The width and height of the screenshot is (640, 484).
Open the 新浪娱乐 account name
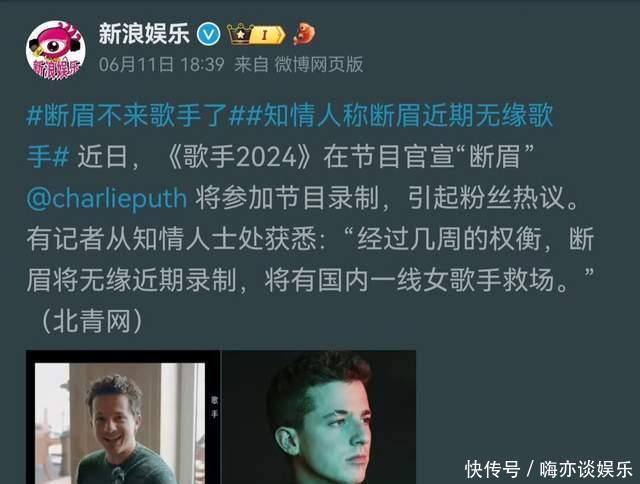144,33
